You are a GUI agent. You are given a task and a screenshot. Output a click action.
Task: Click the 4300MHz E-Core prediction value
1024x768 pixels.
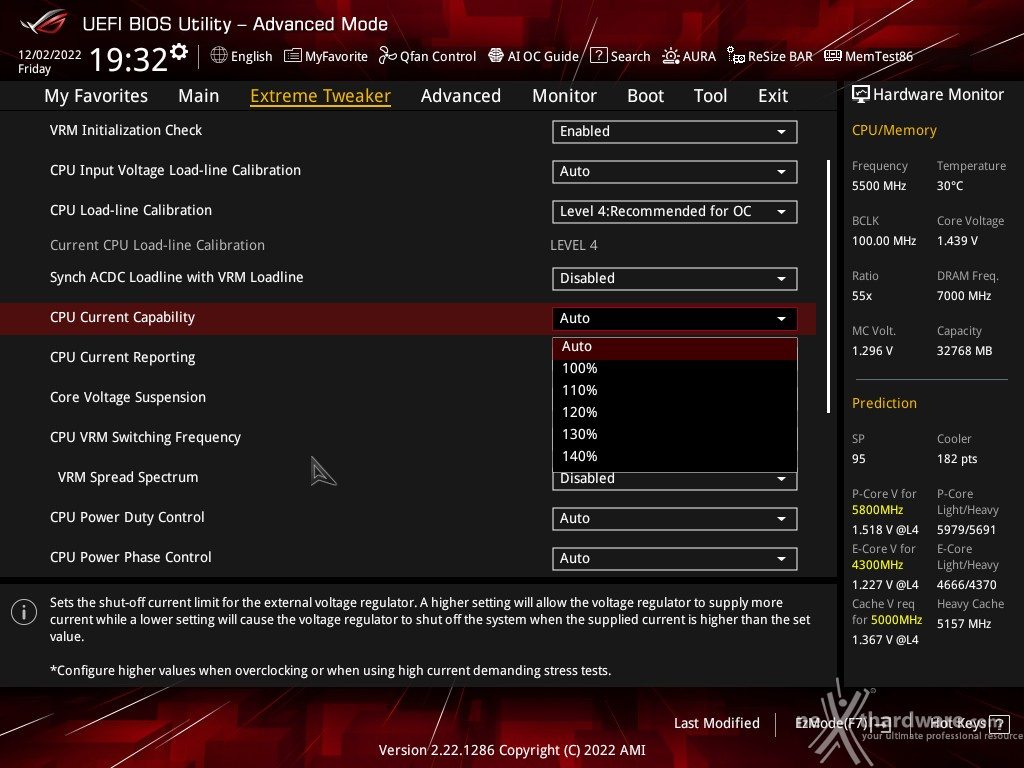point(878,565)
